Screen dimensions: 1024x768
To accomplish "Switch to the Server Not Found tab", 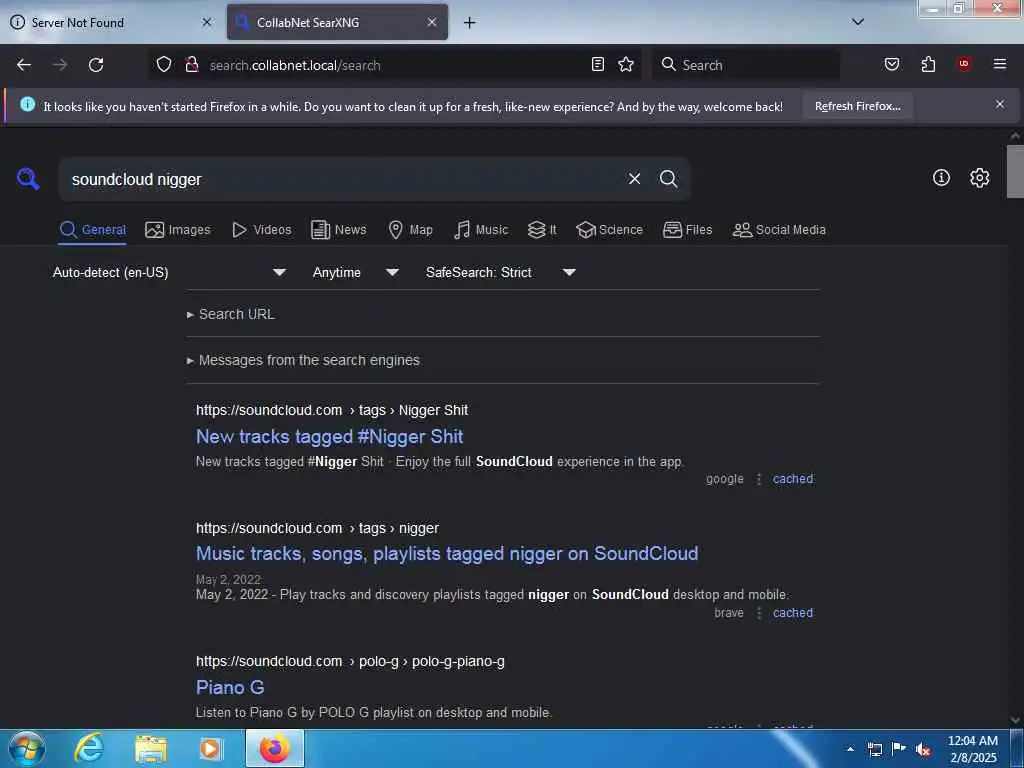I will [x=112, y=22].
